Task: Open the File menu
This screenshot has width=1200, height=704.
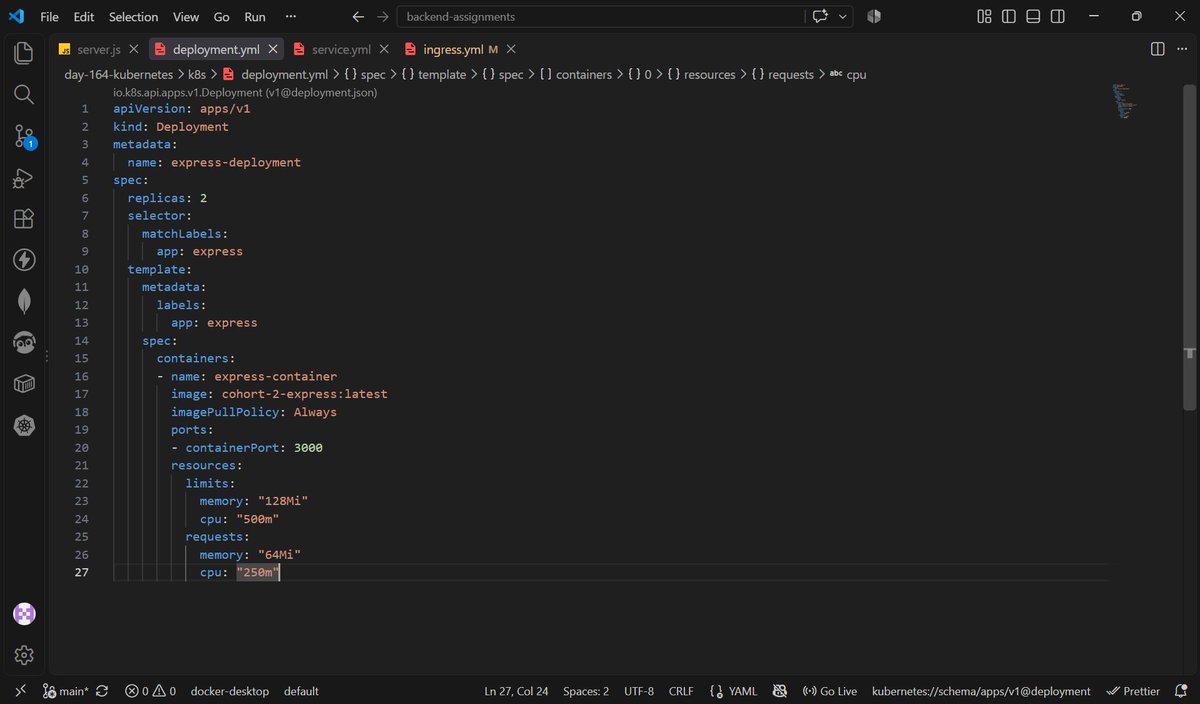Action: point(49,17)
